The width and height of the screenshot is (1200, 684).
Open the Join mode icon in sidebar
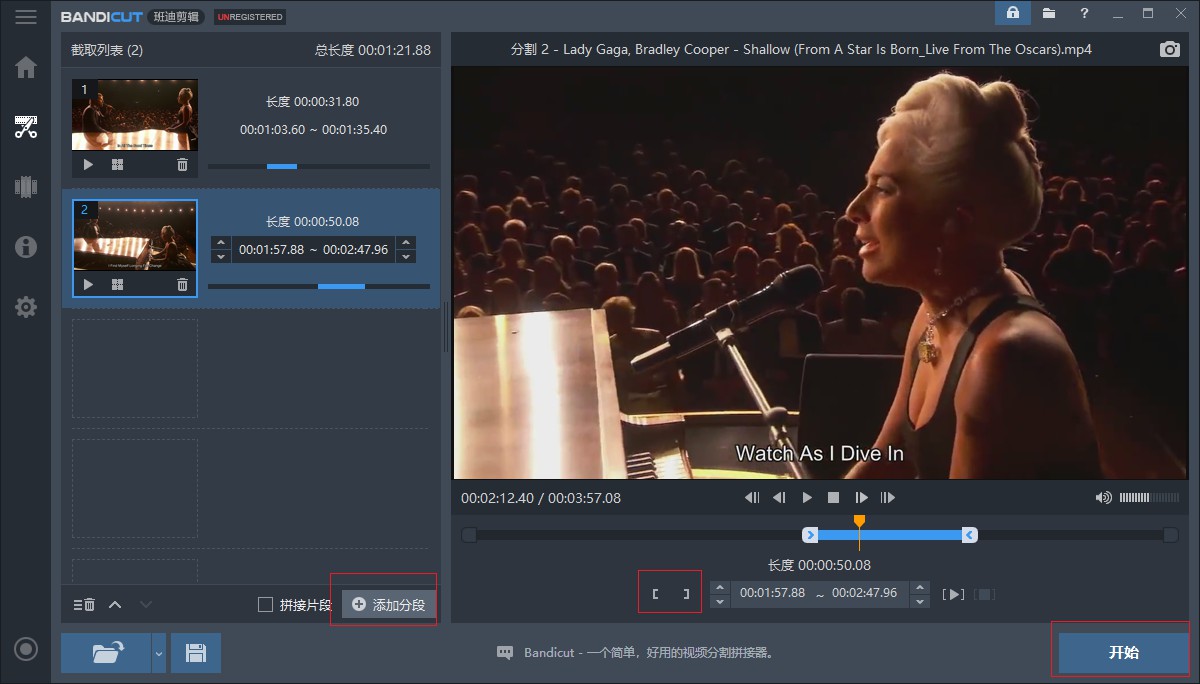26,187
